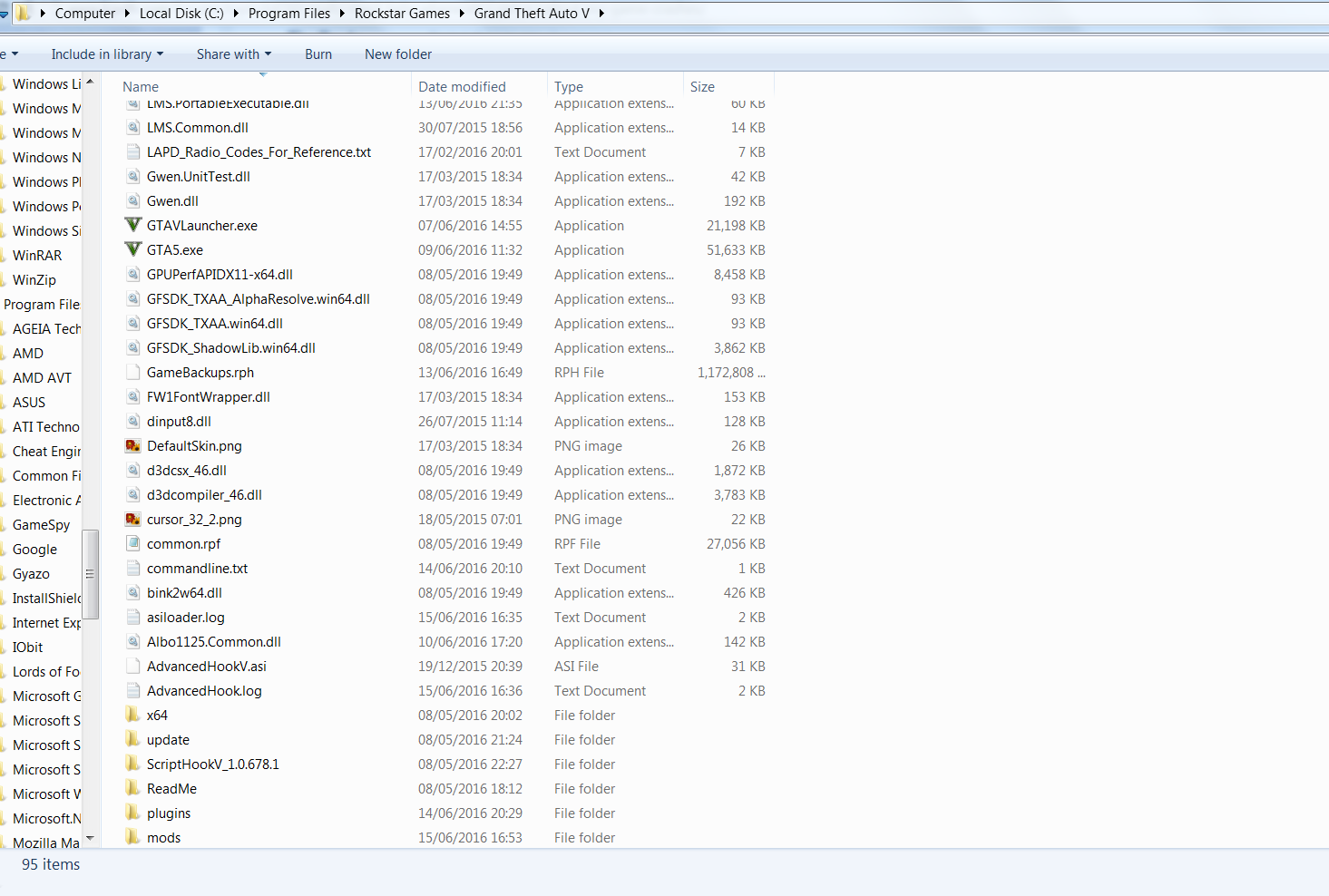Click the cursor_32_2.png image icon
The width and height of the screenshot is (1329, 896).
coord(133,519)
